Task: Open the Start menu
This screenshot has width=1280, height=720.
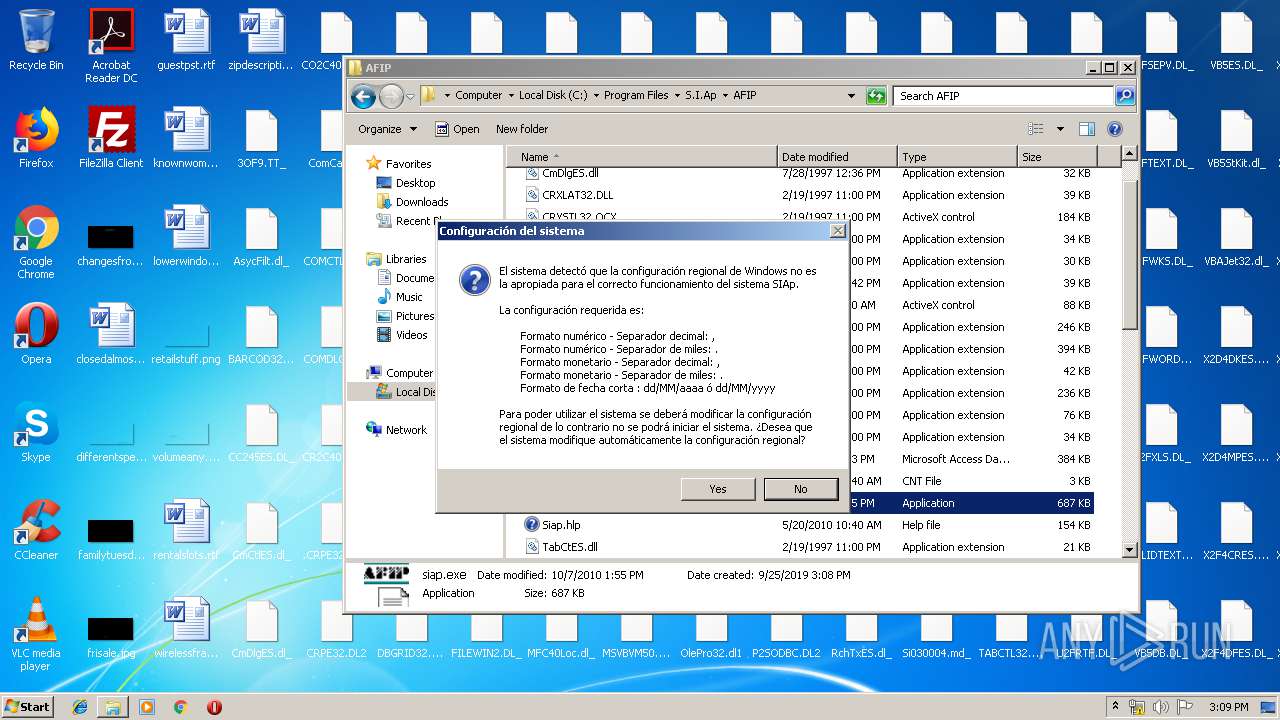Action: coord(28,707)
